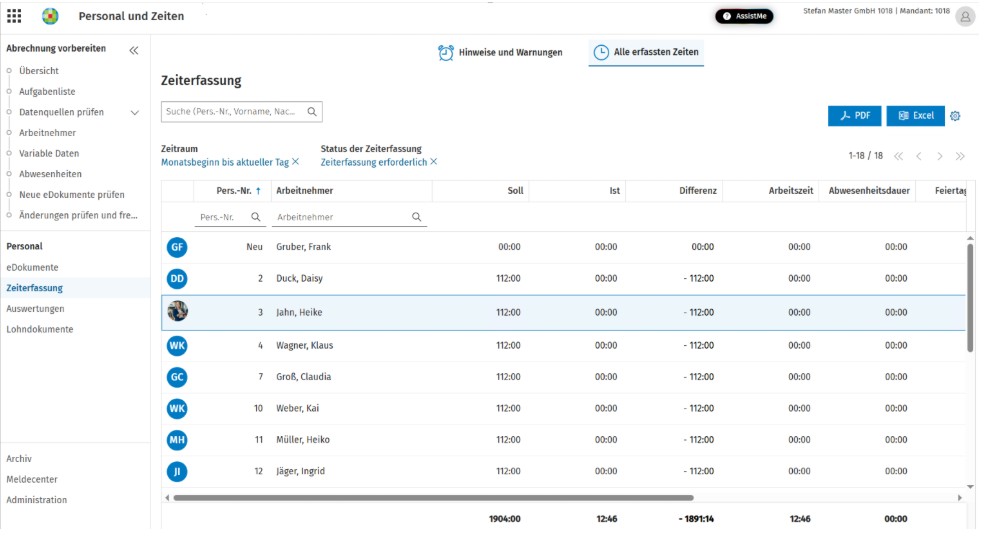Open table settings gear icon

click(955, 116)
